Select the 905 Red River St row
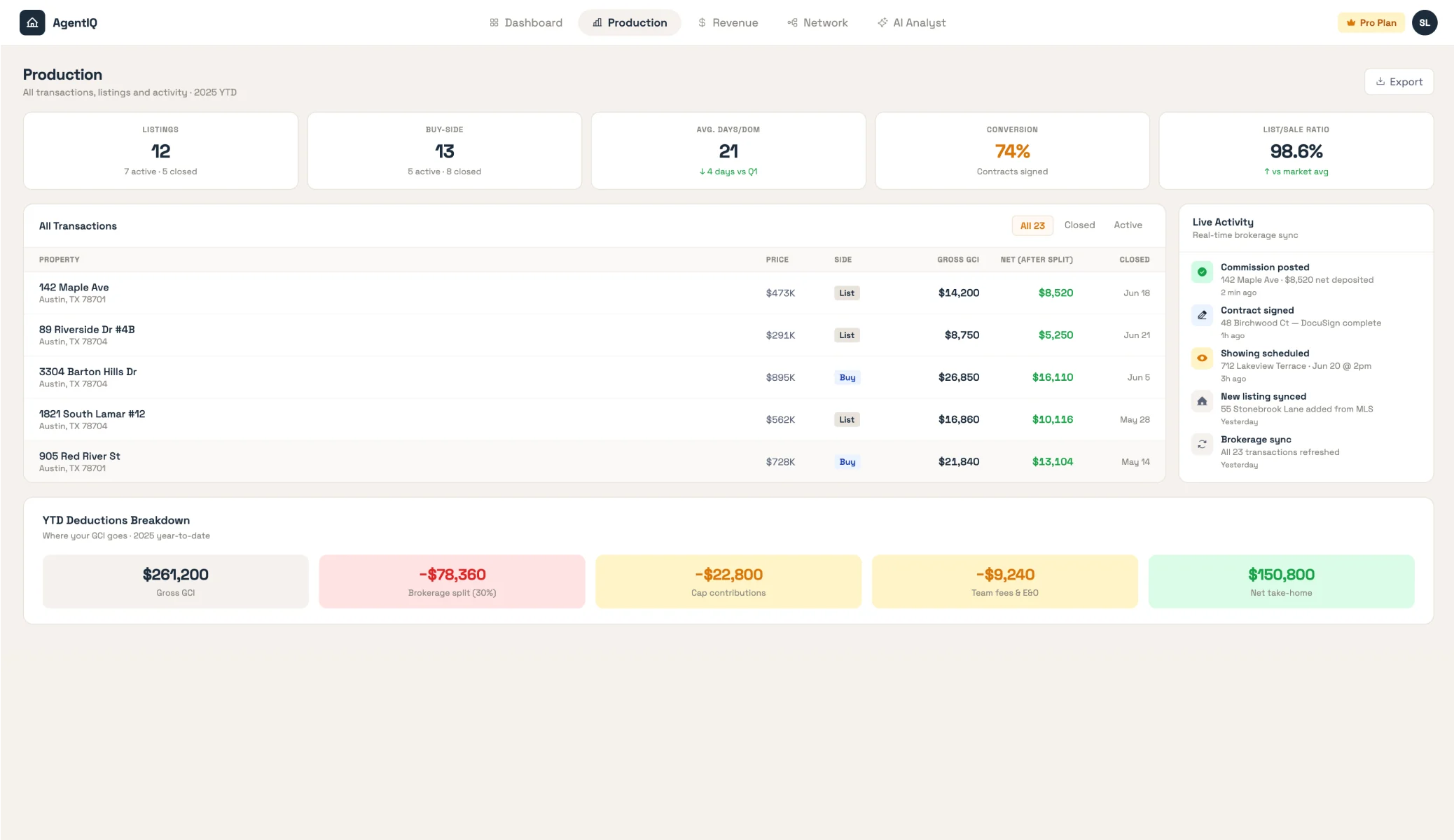Image resolution: width=1454 pixels, height=840 pixels. click(x=595, y=461)
